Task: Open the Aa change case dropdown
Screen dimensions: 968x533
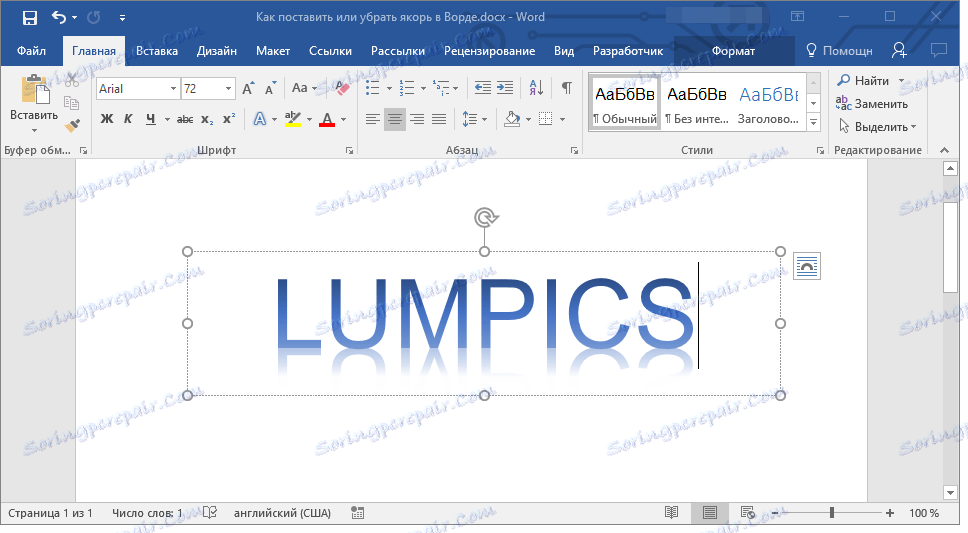Action: click(x=304, y=88)
